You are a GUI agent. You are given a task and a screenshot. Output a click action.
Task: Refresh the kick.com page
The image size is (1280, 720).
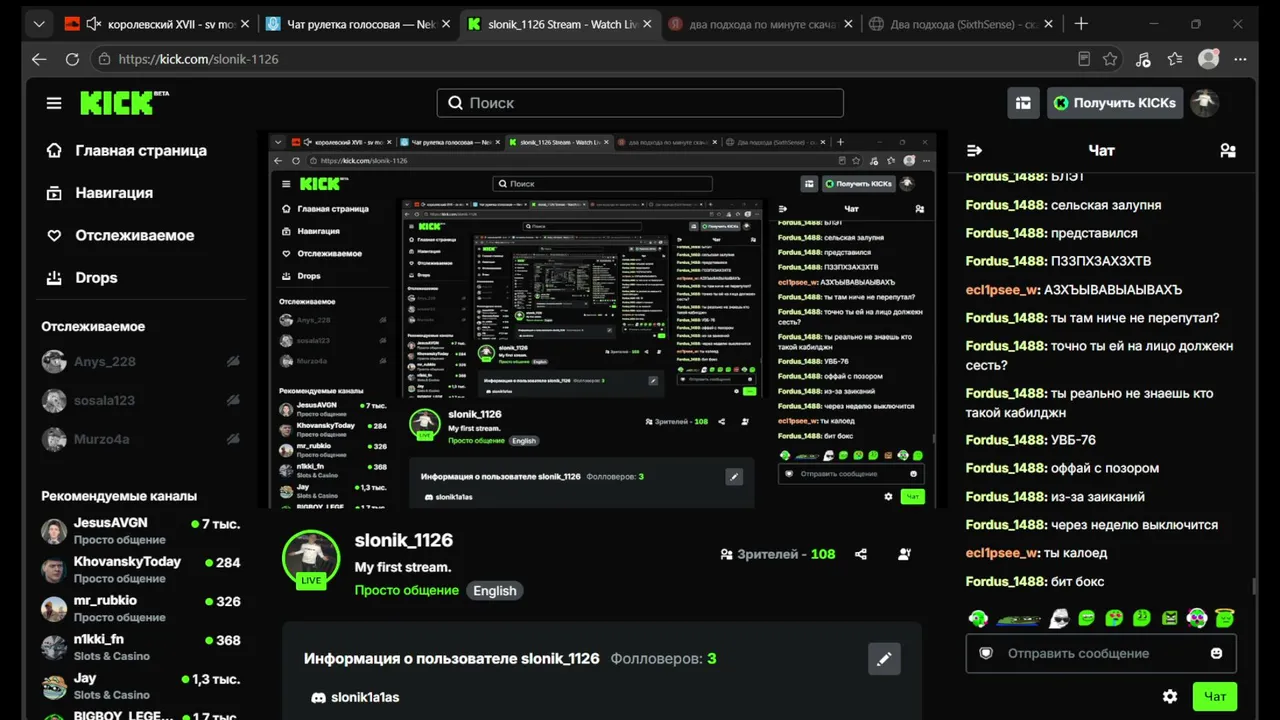tap(72, 59)
